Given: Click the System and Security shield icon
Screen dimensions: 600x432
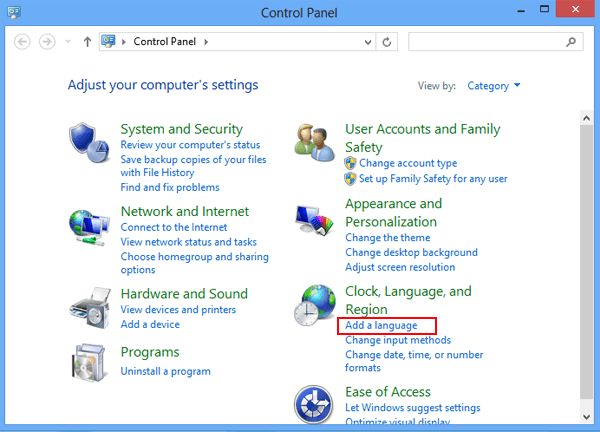Looking at the screenshot, I should tap(89, 143).
